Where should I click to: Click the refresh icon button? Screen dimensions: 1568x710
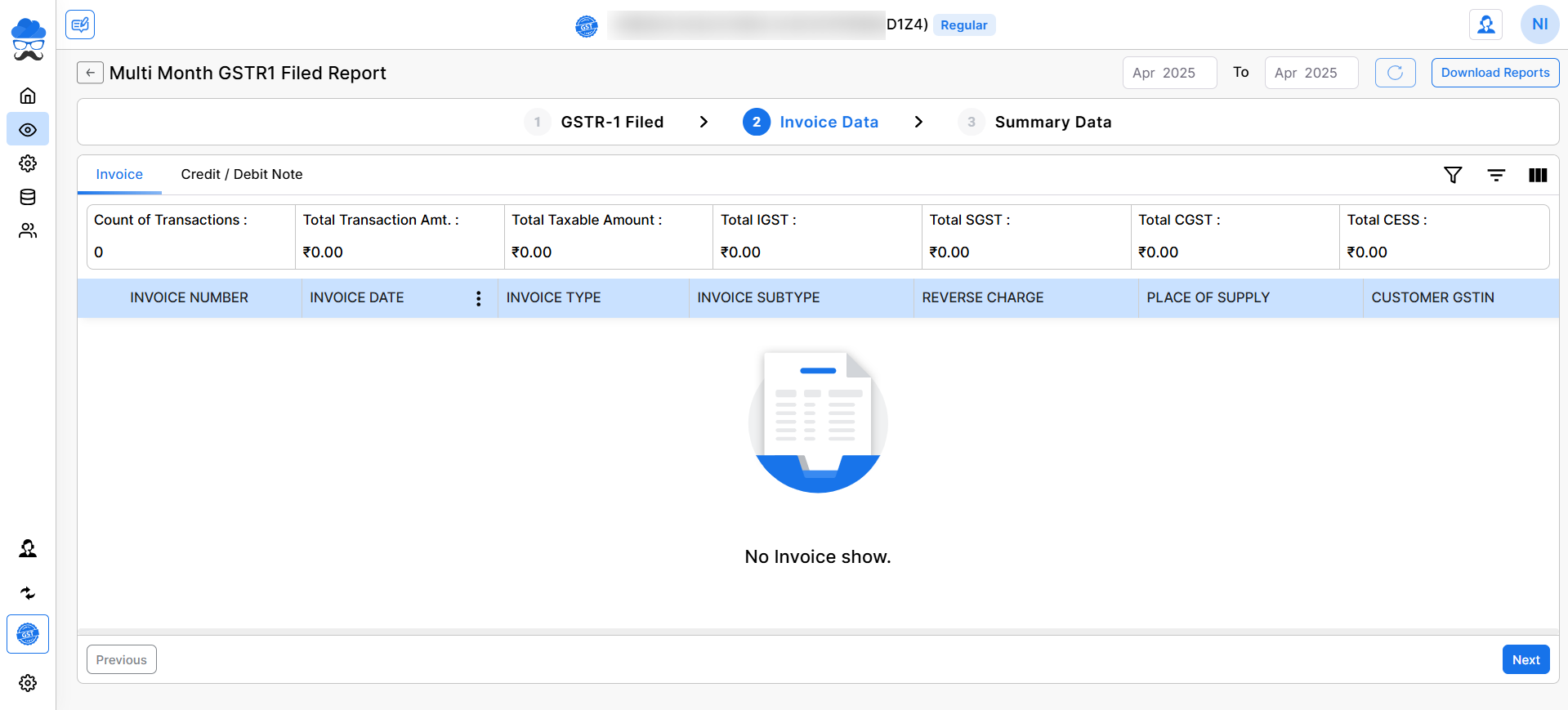[1396, 73]
